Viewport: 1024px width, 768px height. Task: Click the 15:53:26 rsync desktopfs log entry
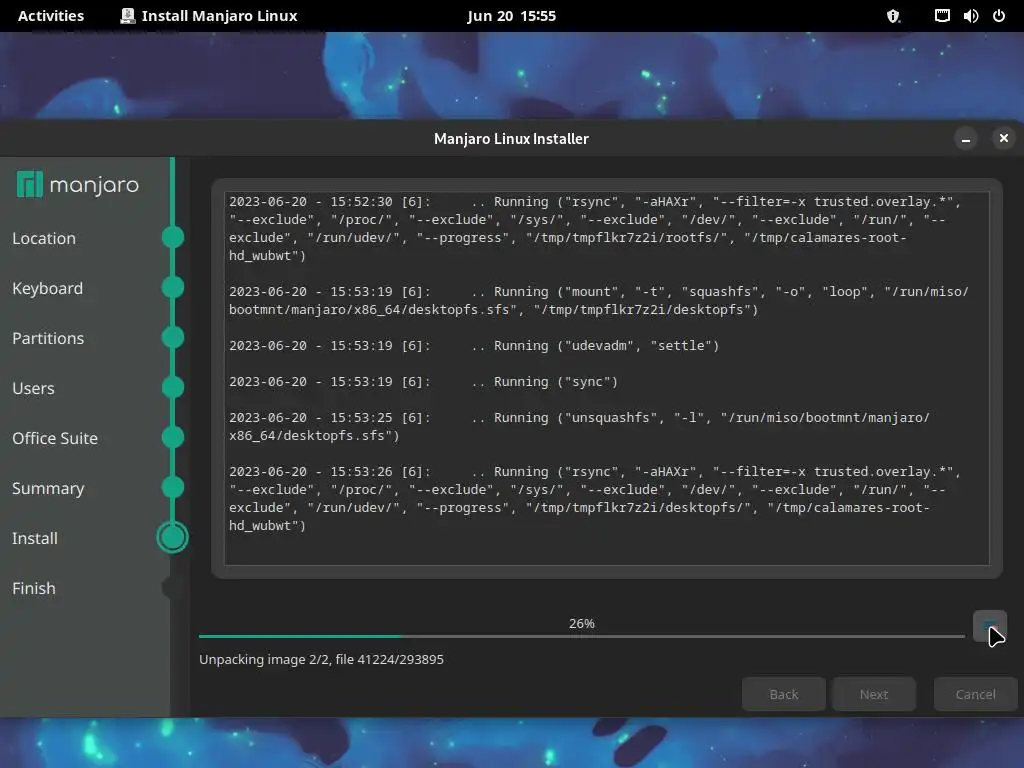click(x=594, y=498)
